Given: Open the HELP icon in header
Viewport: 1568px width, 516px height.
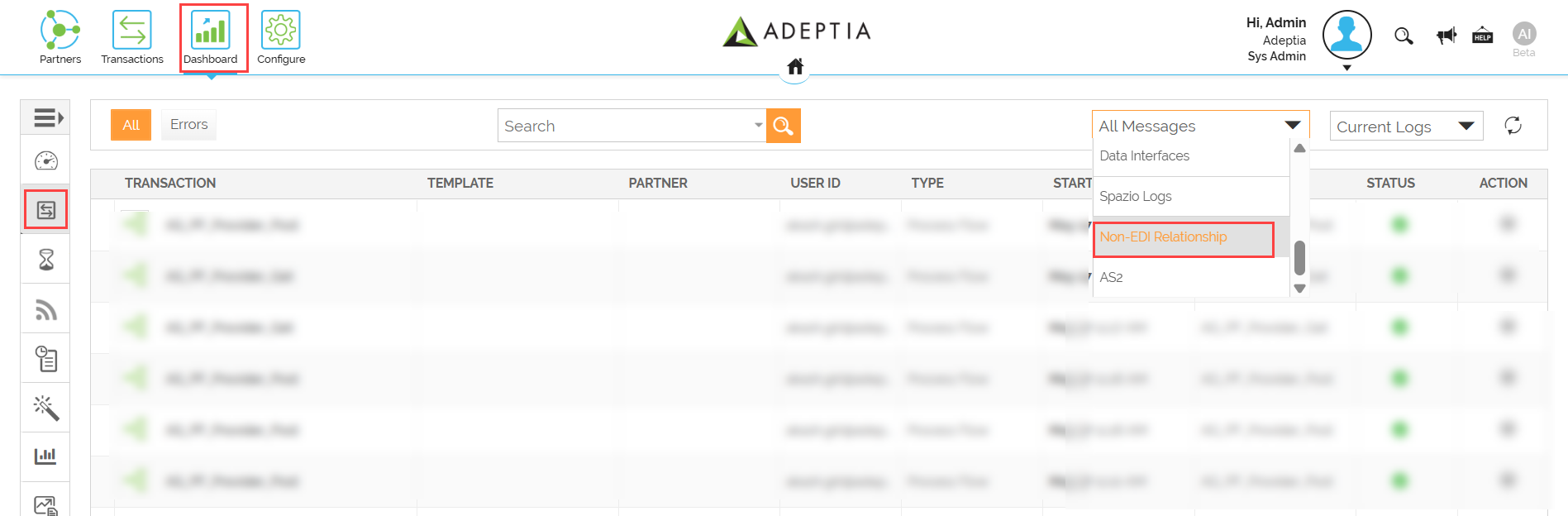Looking at the screenshot, I should point(1483,36).
